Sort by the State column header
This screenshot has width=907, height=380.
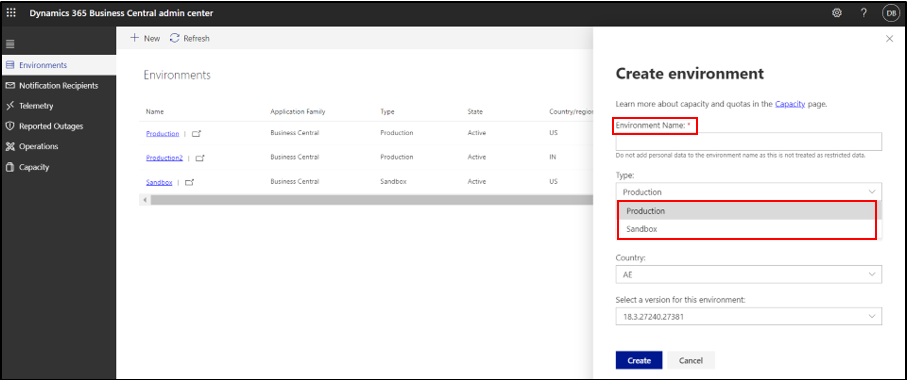click(x=475, y=112)
